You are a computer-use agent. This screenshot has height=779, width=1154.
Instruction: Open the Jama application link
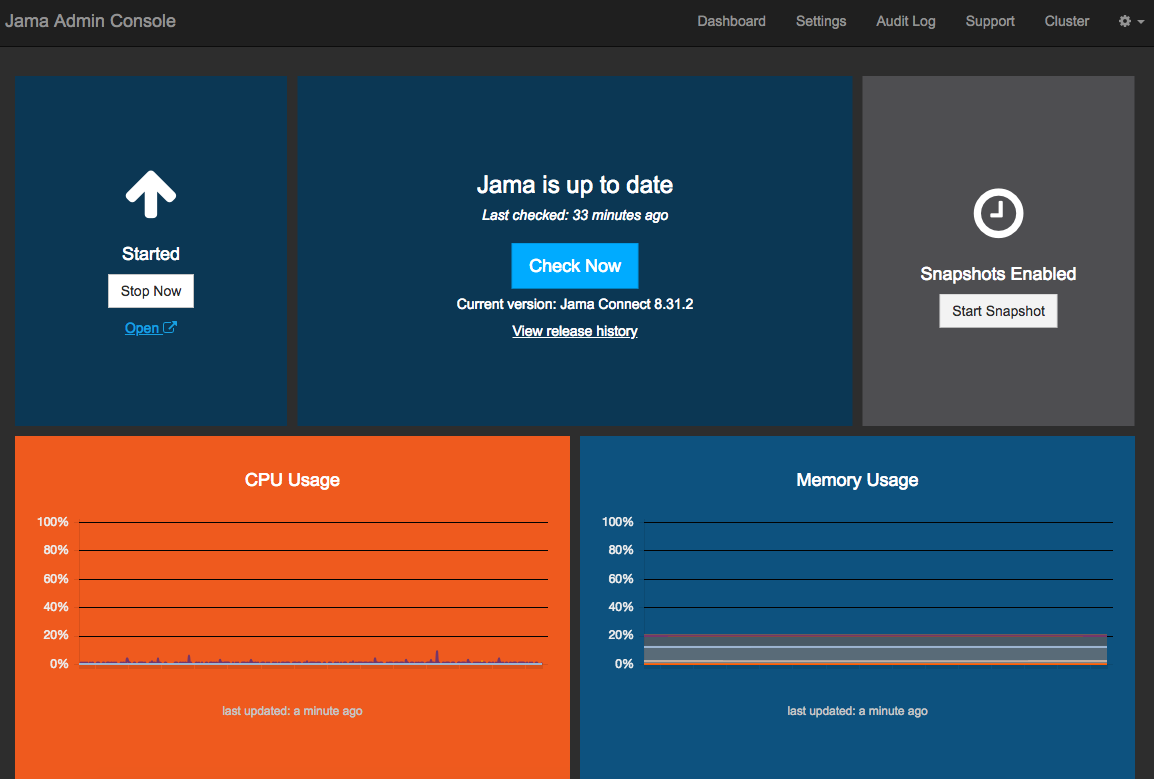tap(150, 328)
